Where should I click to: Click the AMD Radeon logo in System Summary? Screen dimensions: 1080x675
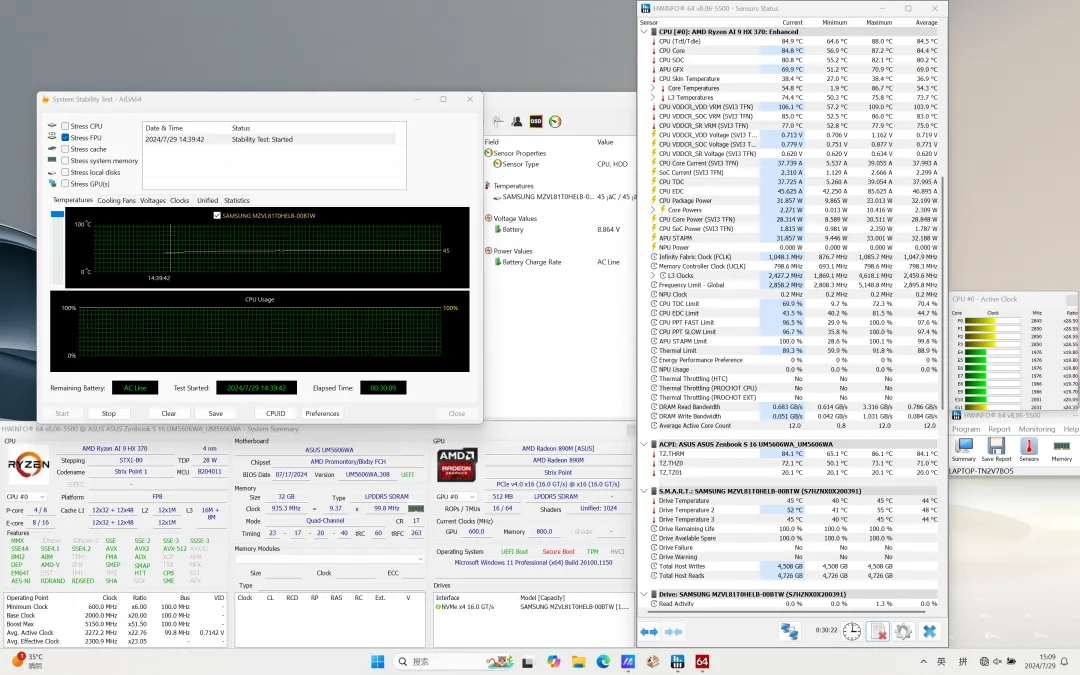(457, 465)
